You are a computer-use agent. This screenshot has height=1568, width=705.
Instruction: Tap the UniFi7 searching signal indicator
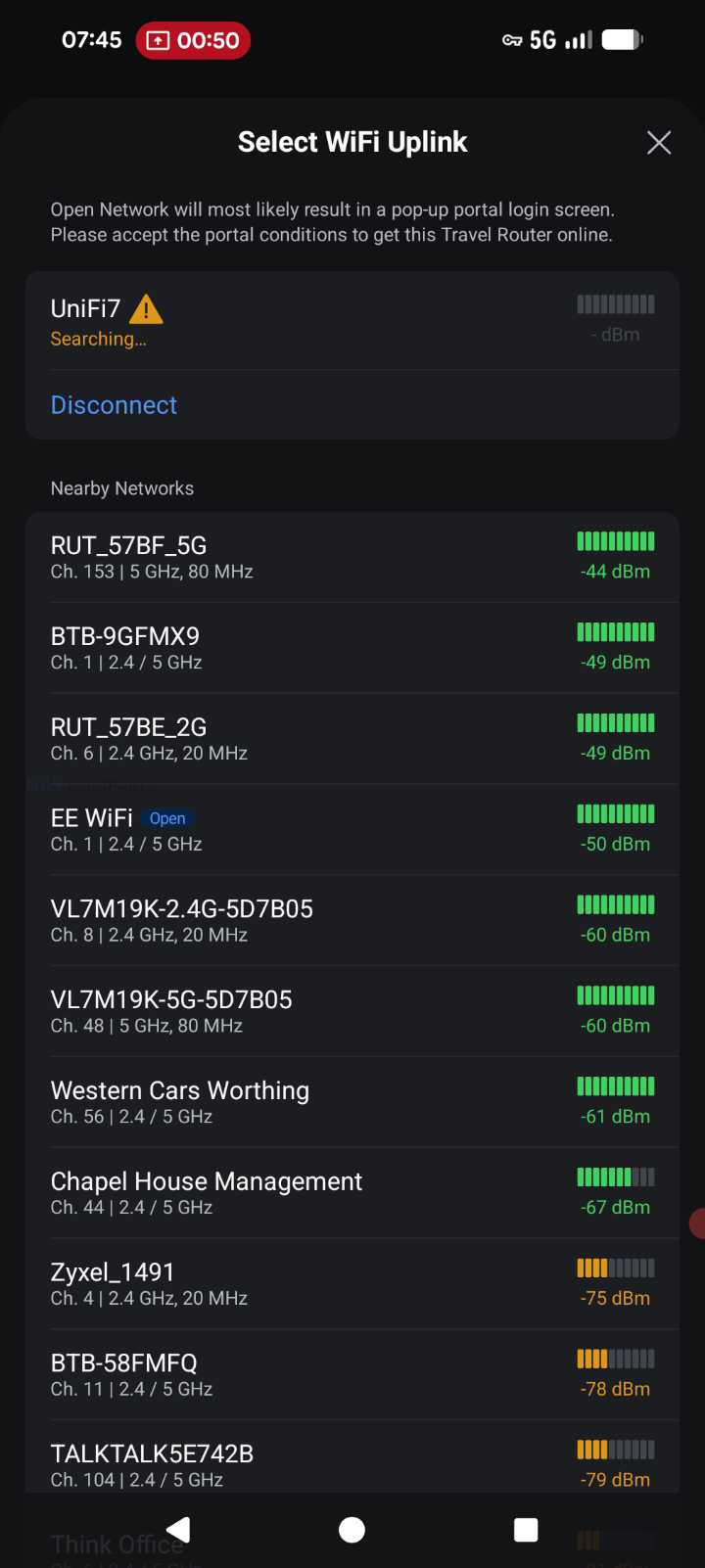616,304
